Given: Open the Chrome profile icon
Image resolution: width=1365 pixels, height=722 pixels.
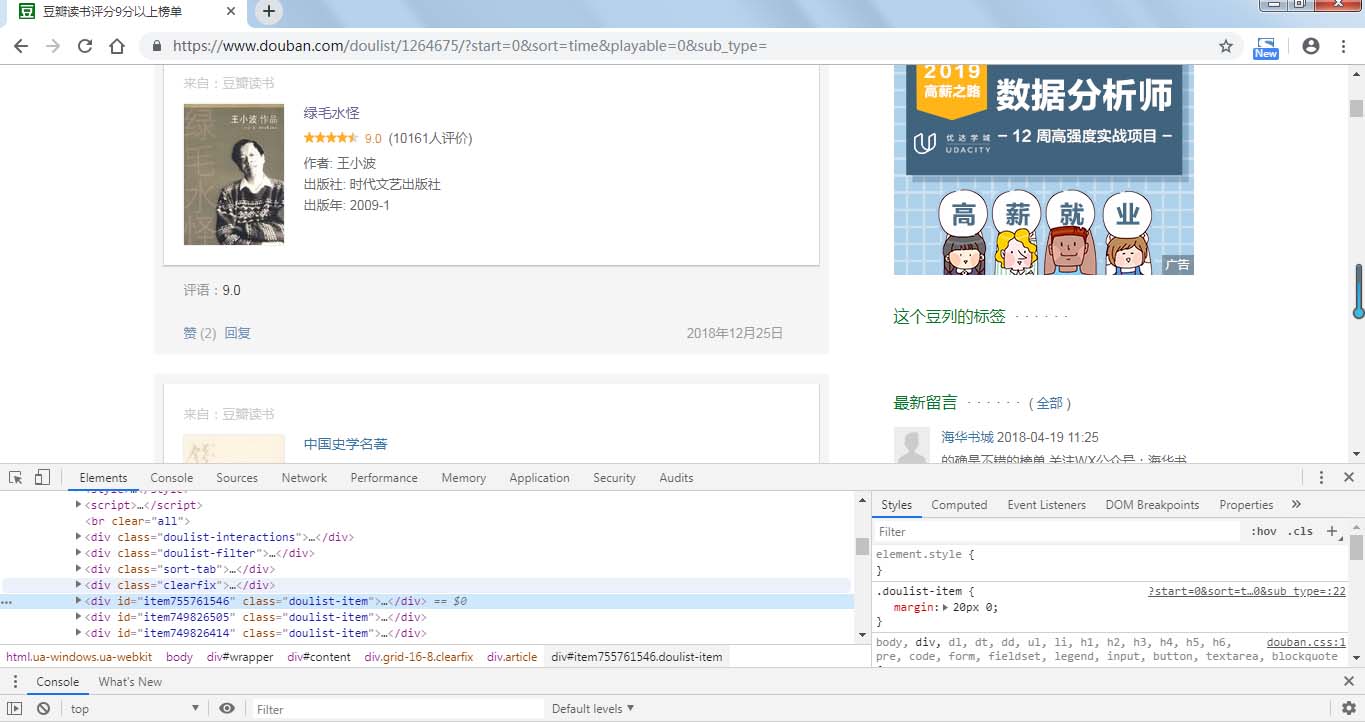Looking at the screenshot, I should tap(1310, 45).
